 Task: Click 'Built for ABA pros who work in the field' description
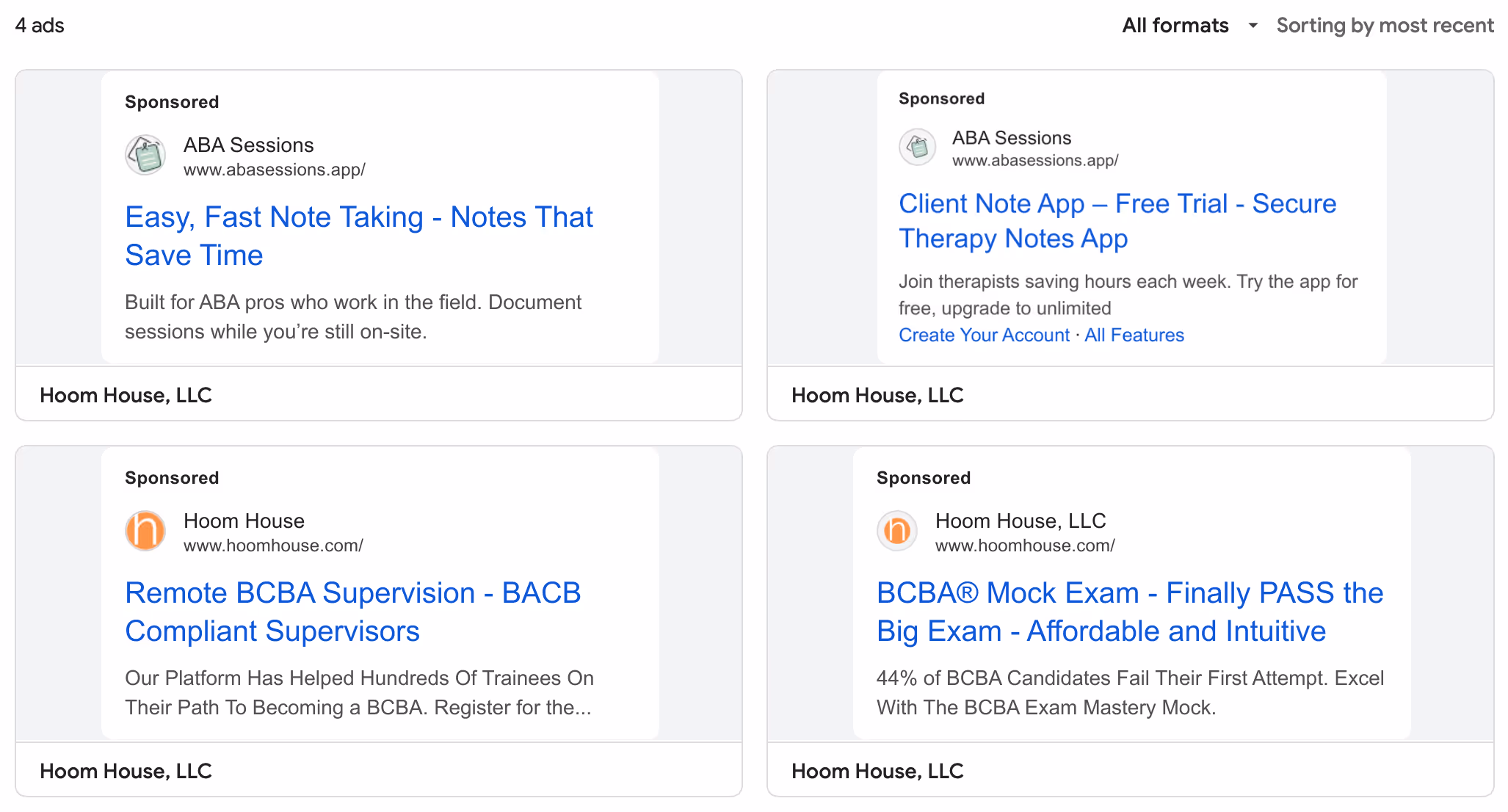[353, 317]
